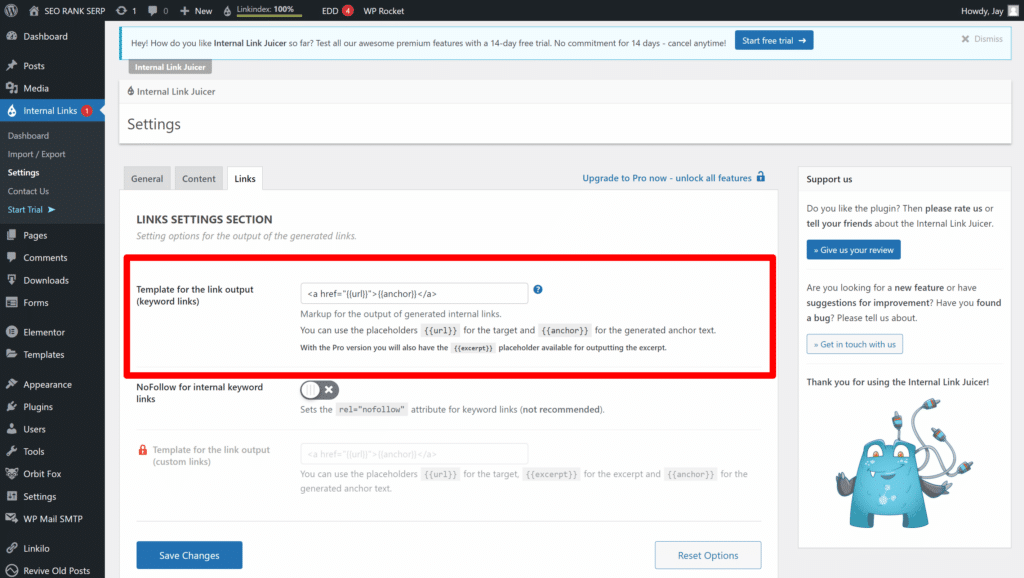Click the user avatar beside Howdy, Jay
1024x578 pixels.
tap(1013, 10)
